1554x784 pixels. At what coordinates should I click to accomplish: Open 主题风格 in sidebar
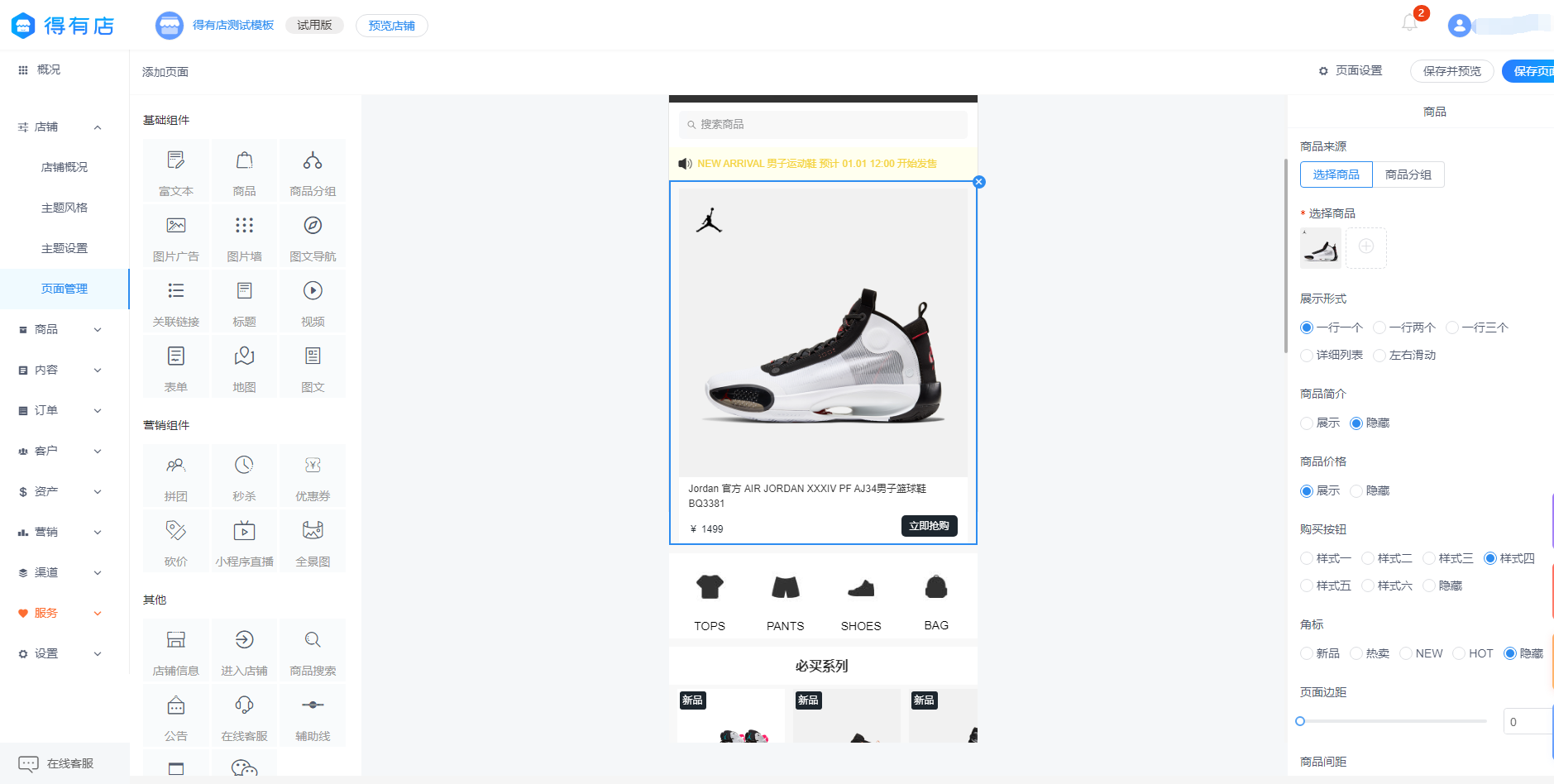65,208
